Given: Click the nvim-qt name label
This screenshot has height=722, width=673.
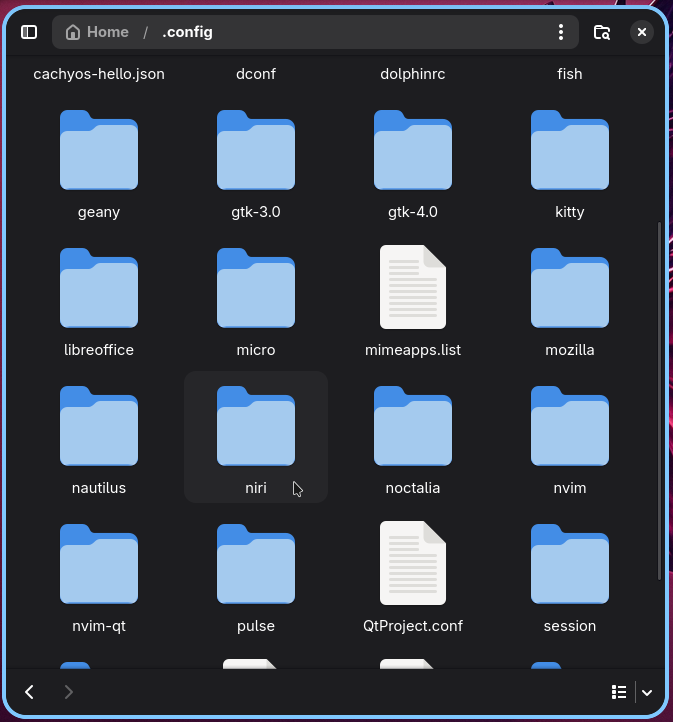Looking at the screenshot, I should [99, 626].
